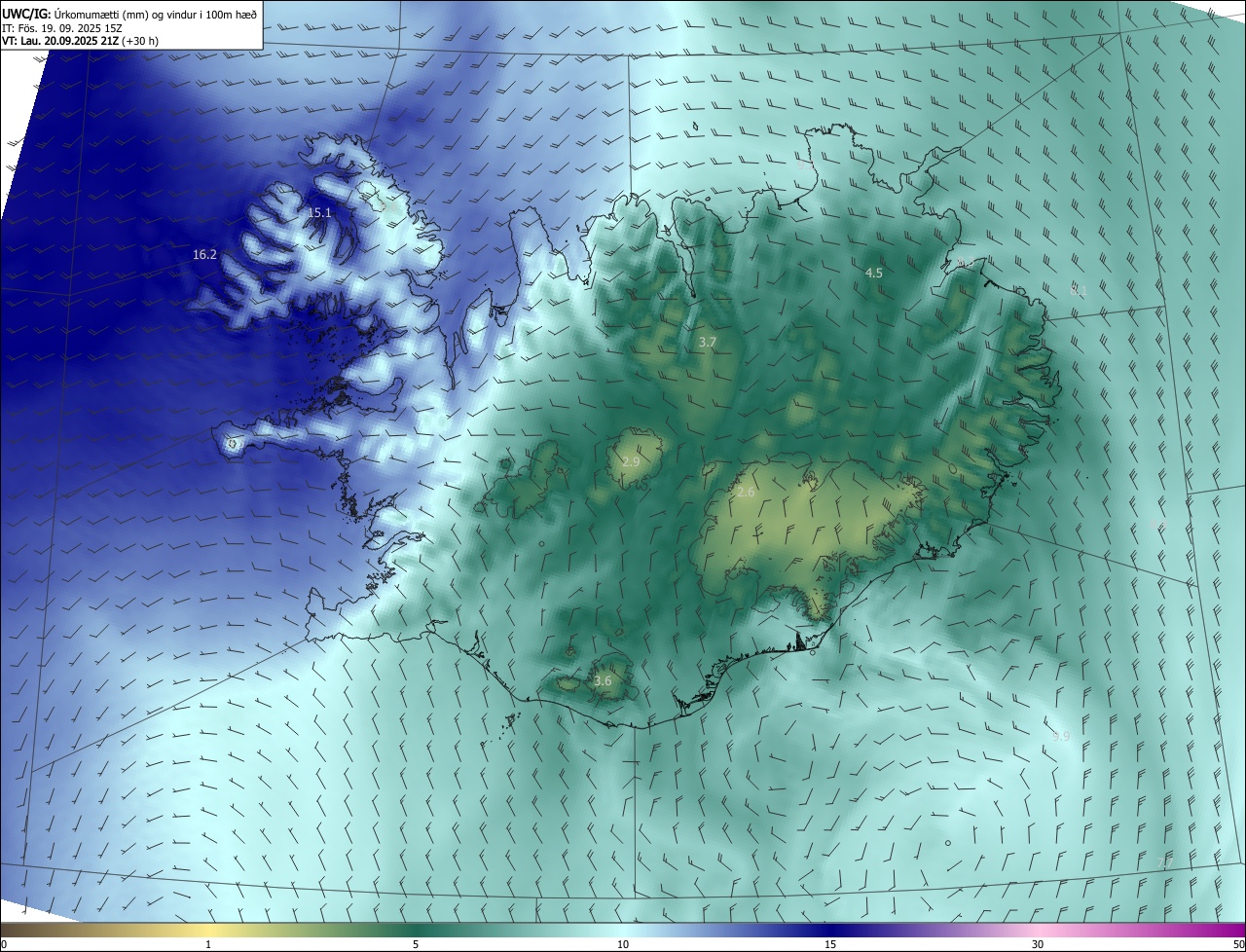Select the 4.5 value in northeast Iceland
Image resolution: width=1246 pixels, height=952 pixels.
[x=874, y=273]
